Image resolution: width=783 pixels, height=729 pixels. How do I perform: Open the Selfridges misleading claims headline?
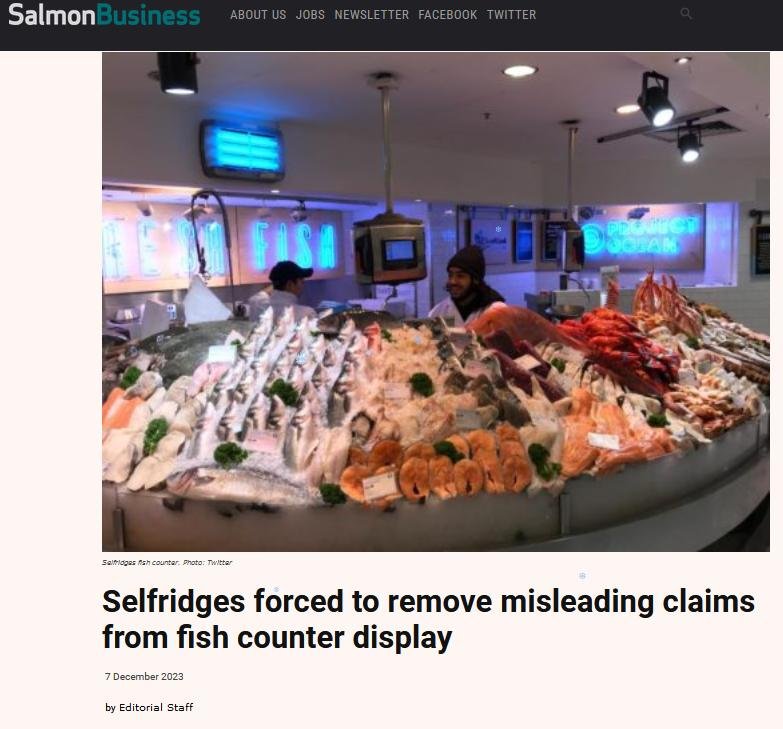tap(428, 619)
